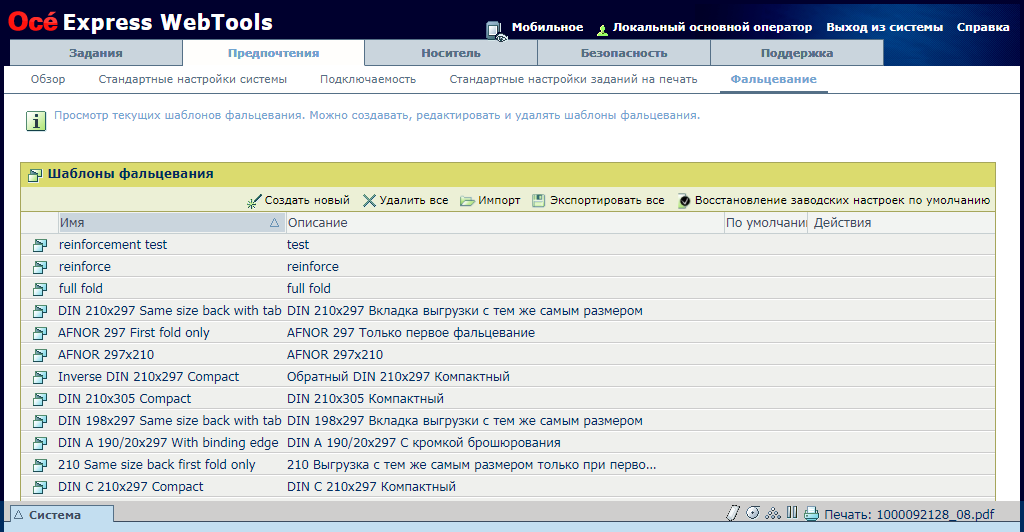Viewport: 1024px width, 532px height.
Task: Switch to the Безопасность tab
Action: pos(624,53)
